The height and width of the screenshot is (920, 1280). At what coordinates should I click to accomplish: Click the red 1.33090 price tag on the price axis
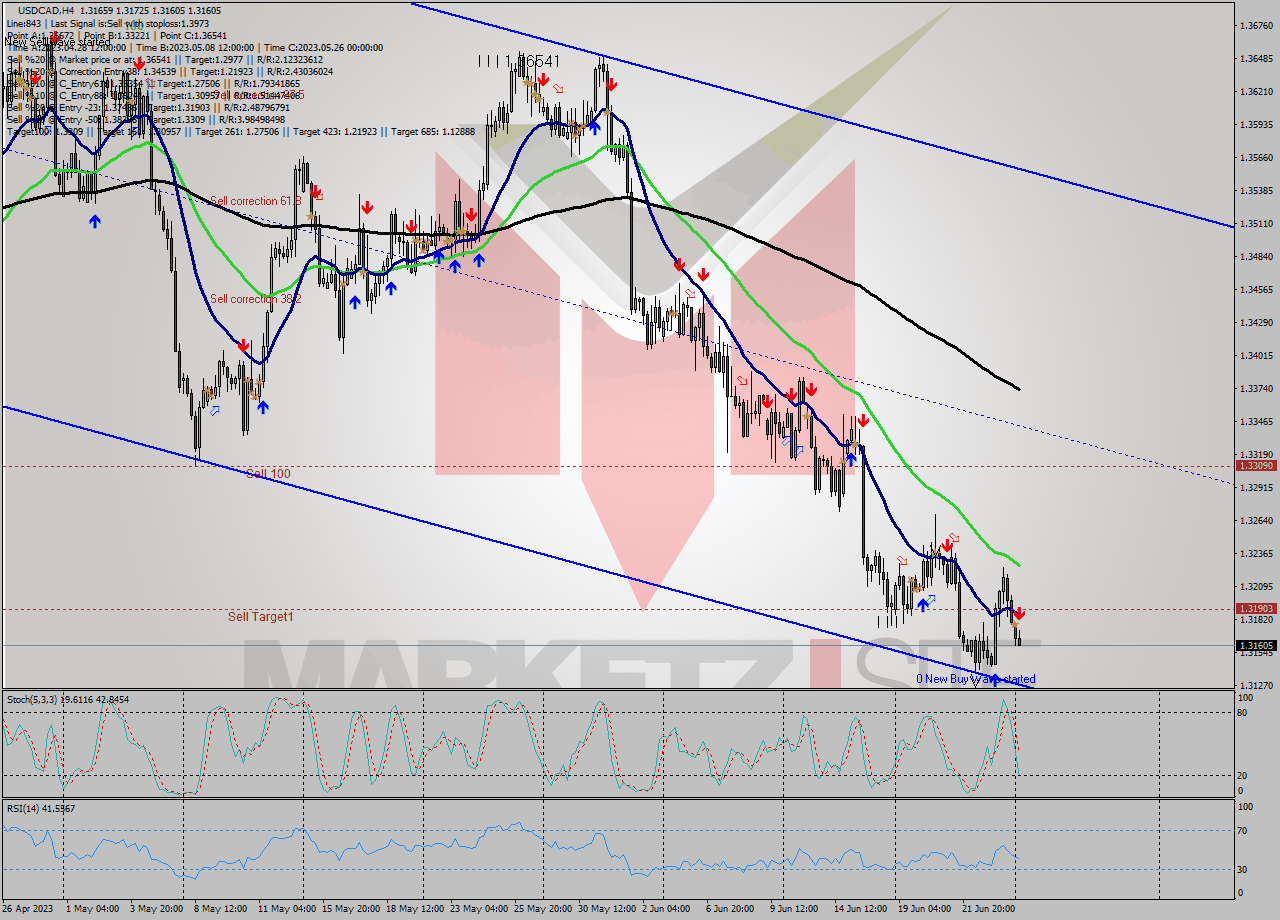1256,466
